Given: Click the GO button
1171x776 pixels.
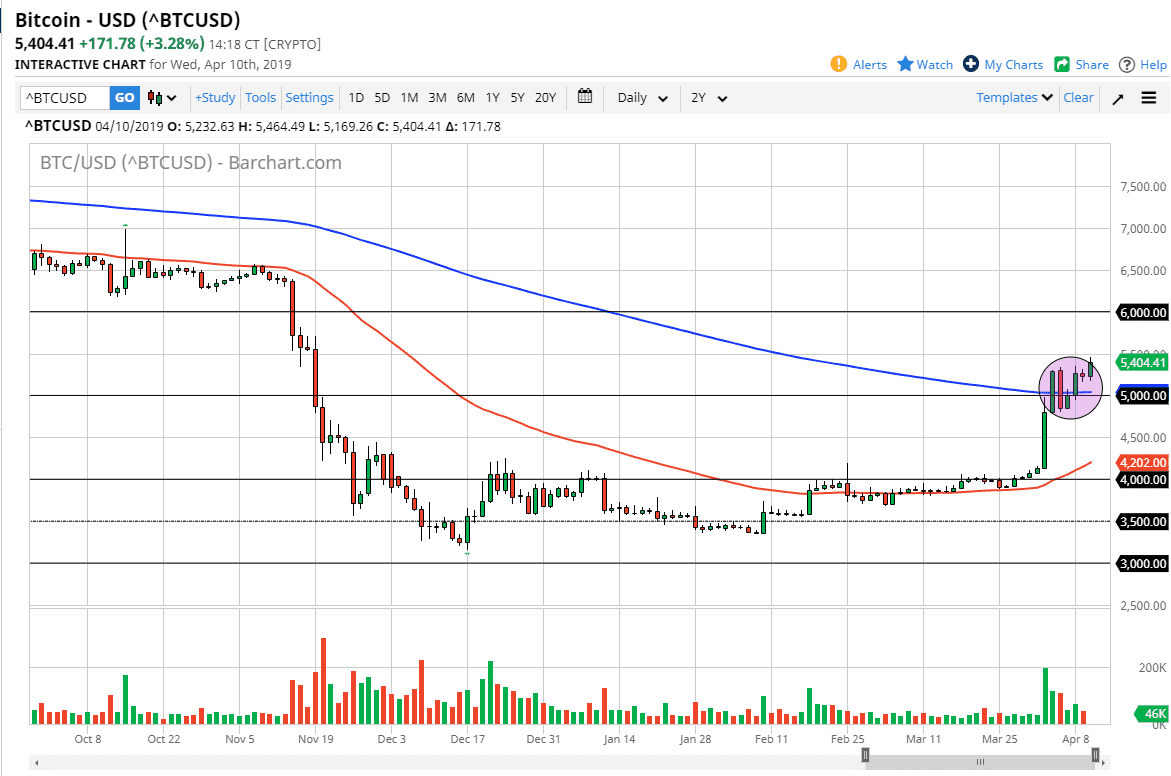Looking at the screenshot, I should coord(123,97).
